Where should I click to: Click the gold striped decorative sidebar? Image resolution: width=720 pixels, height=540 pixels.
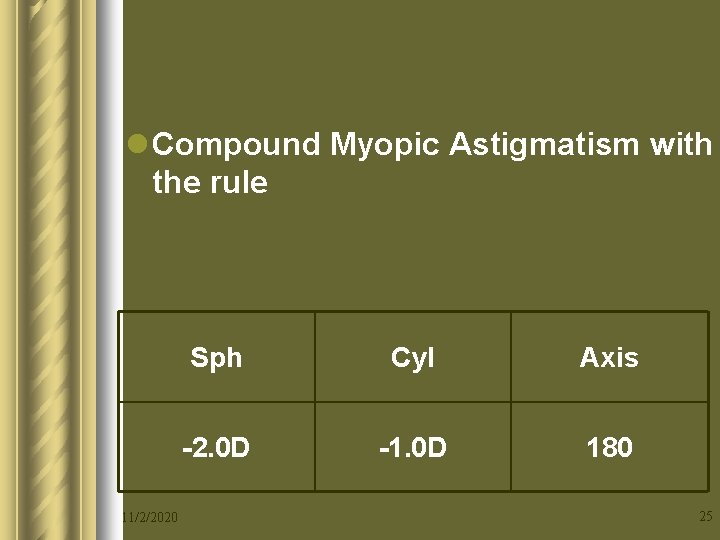[48, 270]
